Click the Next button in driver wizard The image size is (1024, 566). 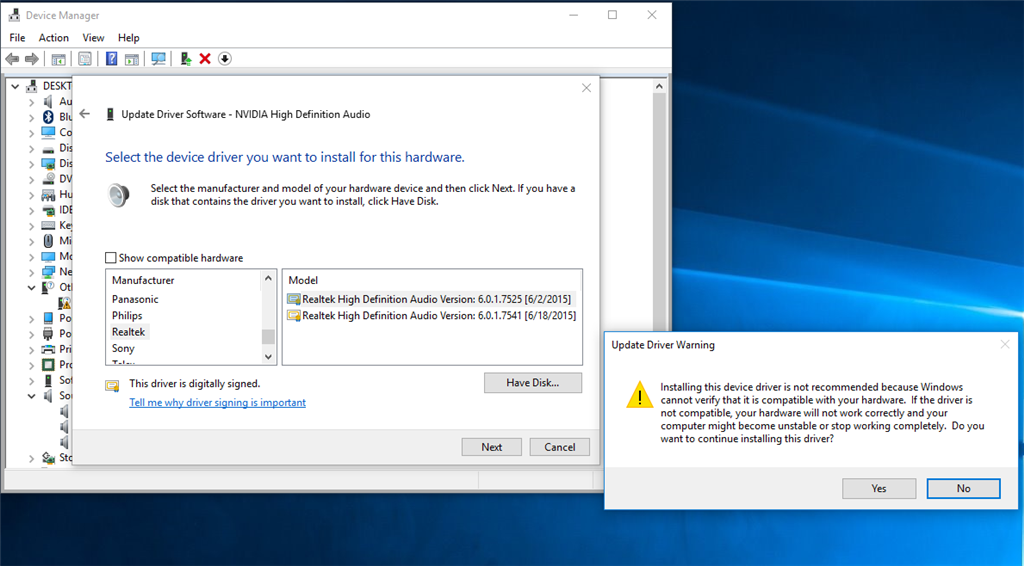pos(492,447)
